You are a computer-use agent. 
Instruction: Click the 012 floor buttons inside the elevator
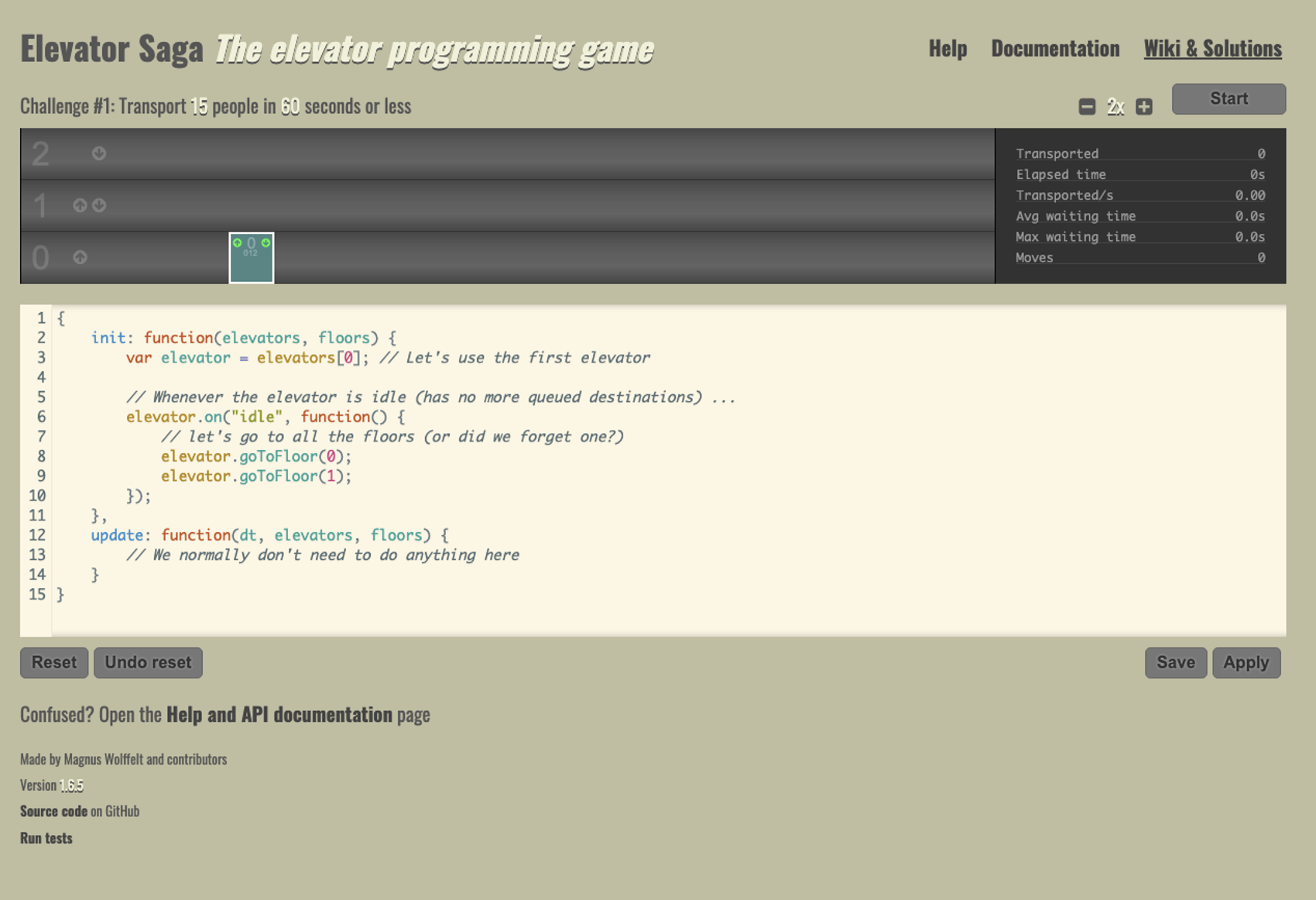(x=250, y=253)
